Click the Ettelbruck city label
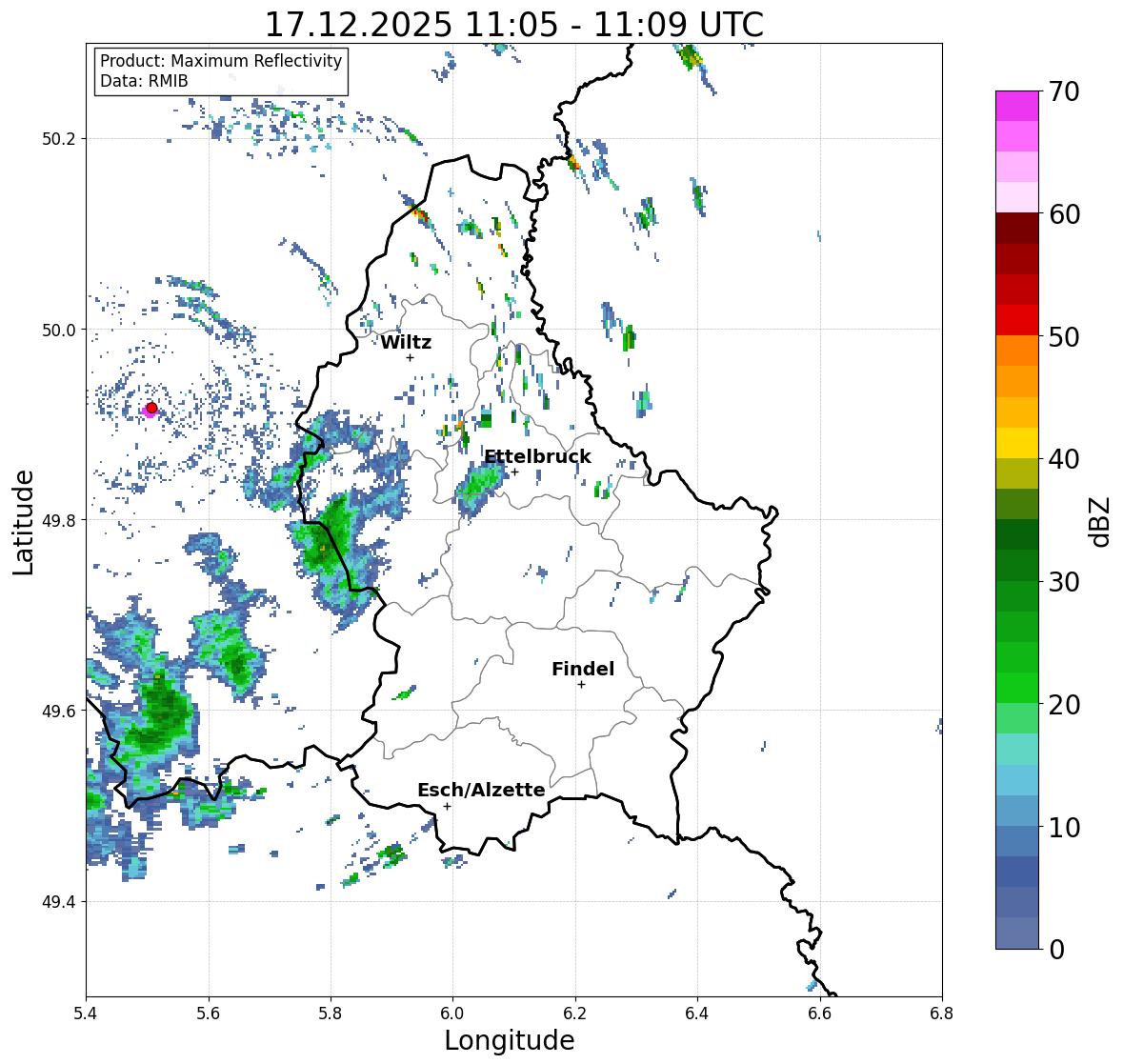This screenshot has height=1064, width=1123. pyautogui.click(x=537, y=457)
